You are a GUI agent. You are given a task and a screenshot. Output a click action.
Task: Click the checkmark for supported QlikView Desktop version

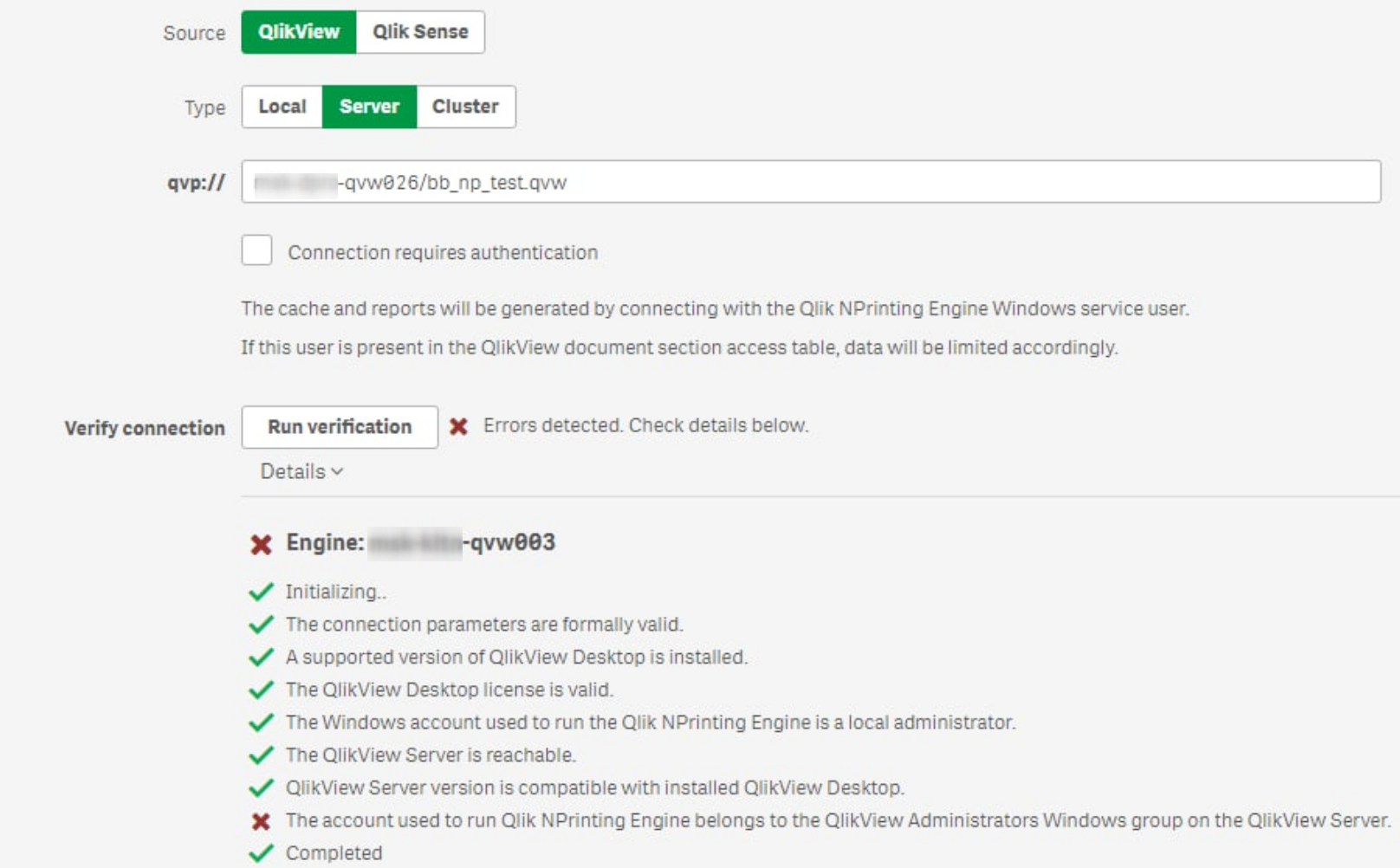point(261,657)
